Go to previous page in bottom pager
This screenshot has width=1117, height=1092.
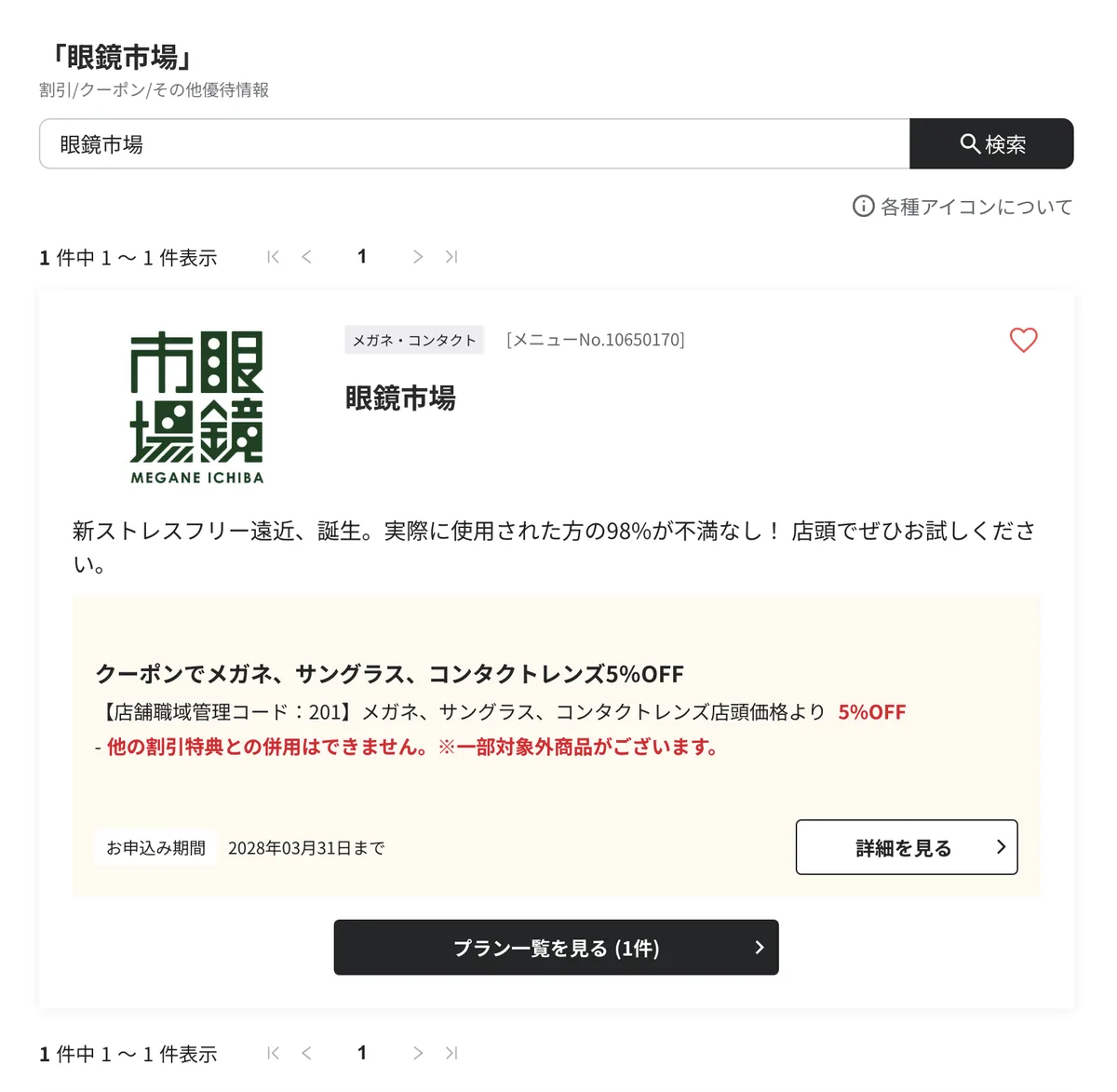(x=306, y=1053)
